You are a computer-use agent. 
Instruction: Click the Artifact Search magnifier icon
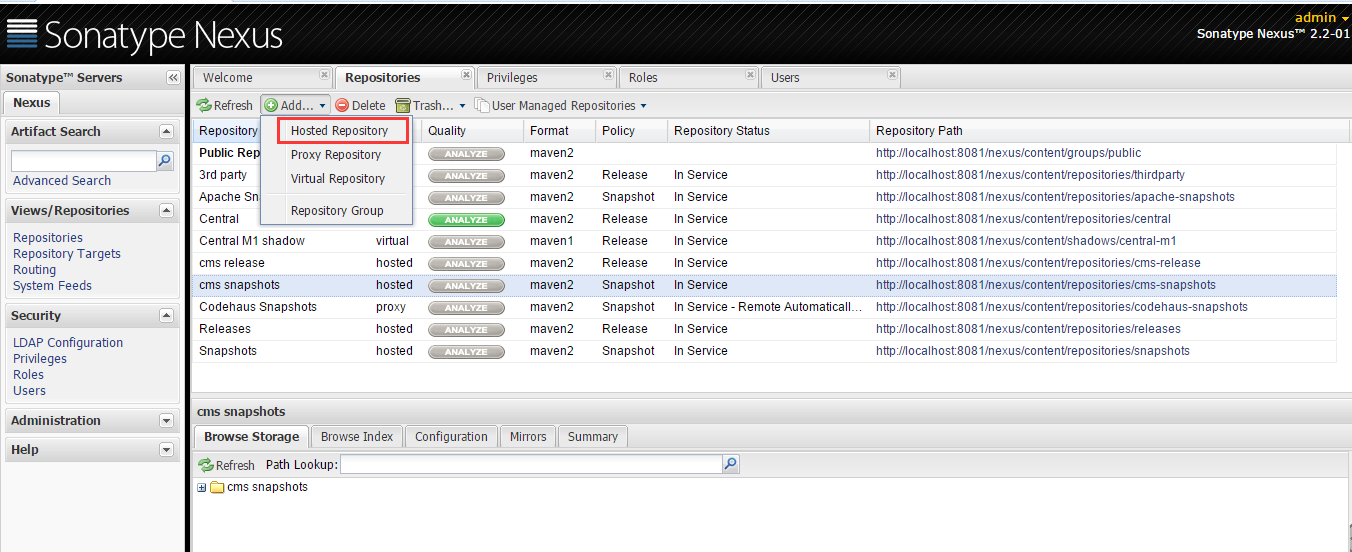coord(164,160)
